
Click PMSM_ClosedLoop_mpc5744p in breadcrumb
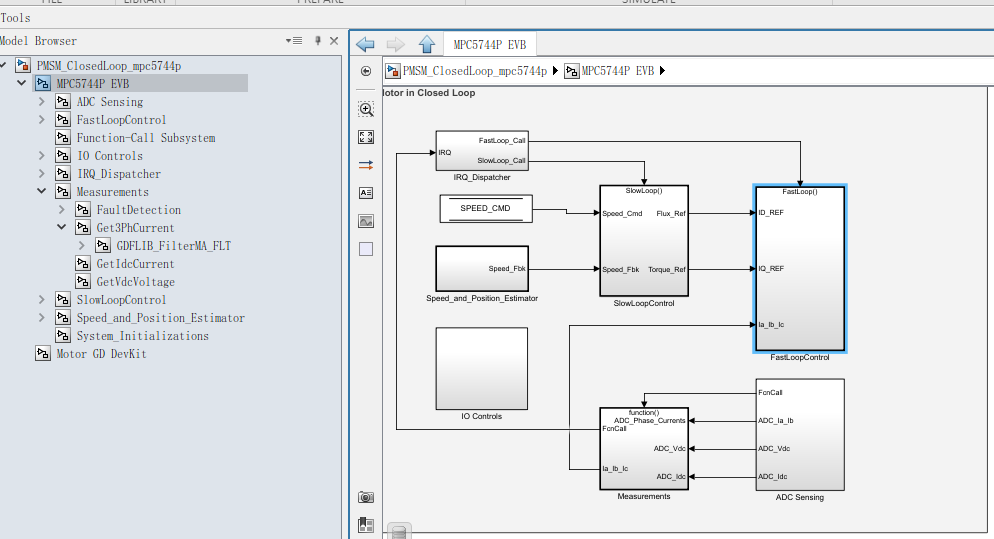[475, 70]
